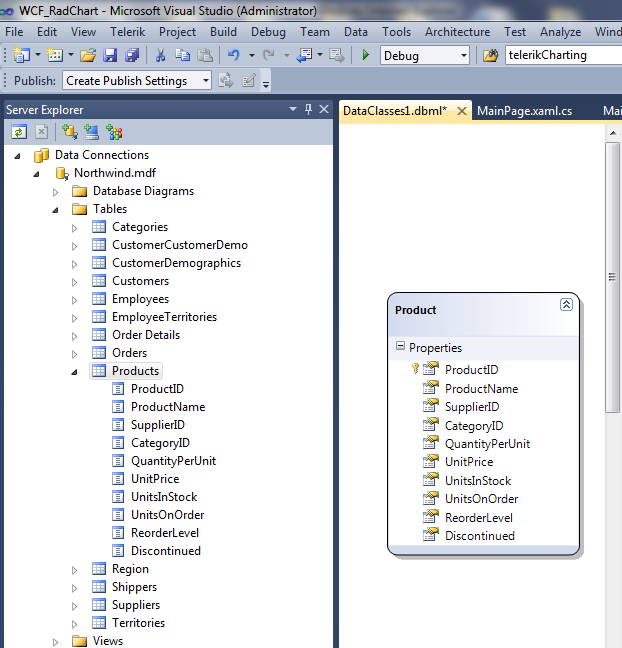Click the Save All icon
This screenshot has height=648, width=622.
(x=132, y=55)
